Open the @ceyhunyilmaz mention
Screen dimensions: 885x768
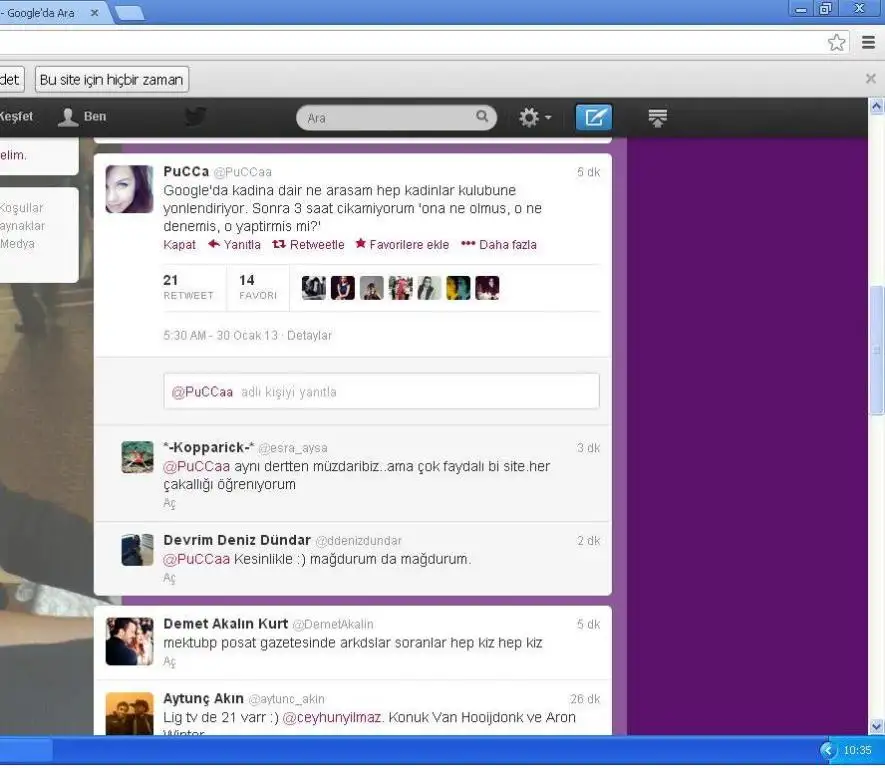click(332, 717)
